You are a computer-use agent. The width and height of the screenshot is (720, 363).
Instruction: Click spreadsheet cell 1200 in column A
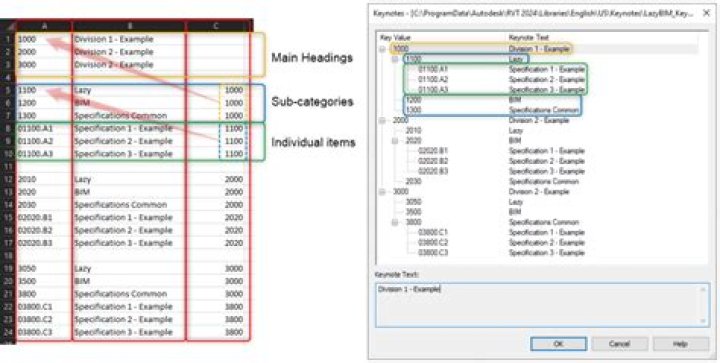click(x=44, y=103)
